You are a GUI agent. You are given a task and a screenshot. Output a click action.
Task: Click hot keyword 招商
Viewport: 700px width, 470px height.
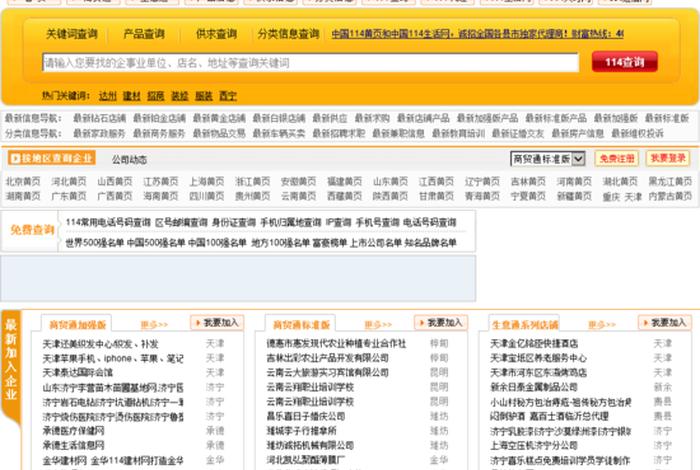click(156, 96)
